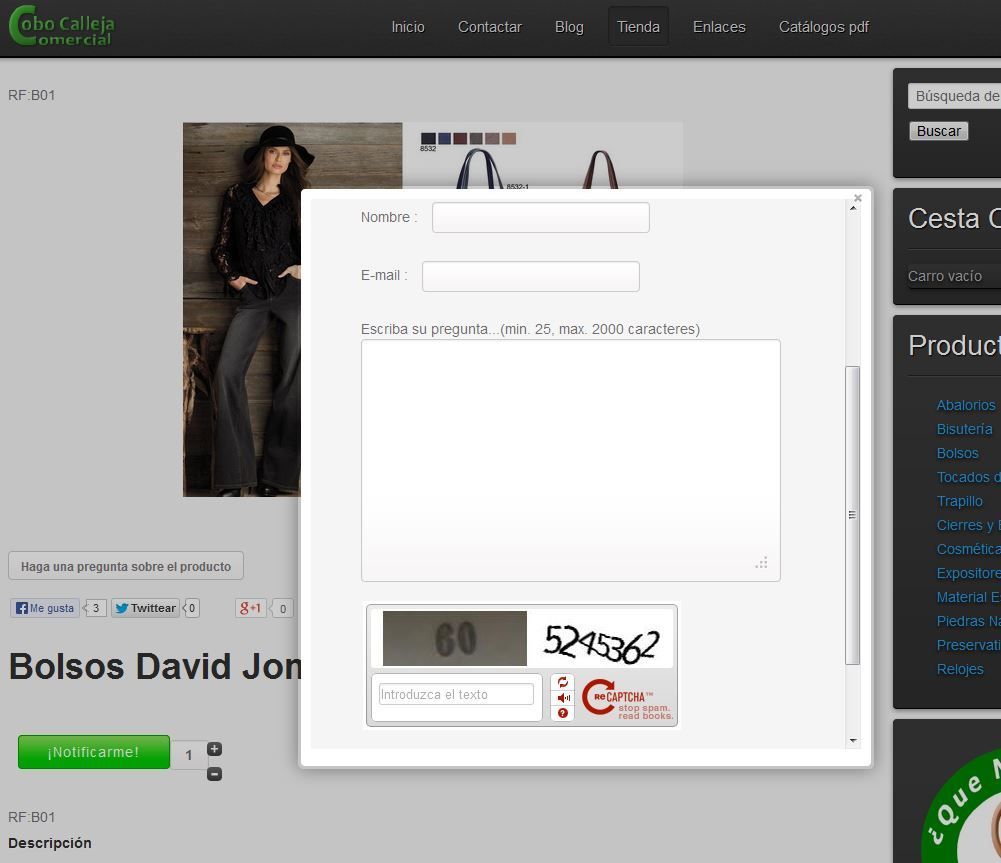Click the popup scrollbar down arrow

853,740
